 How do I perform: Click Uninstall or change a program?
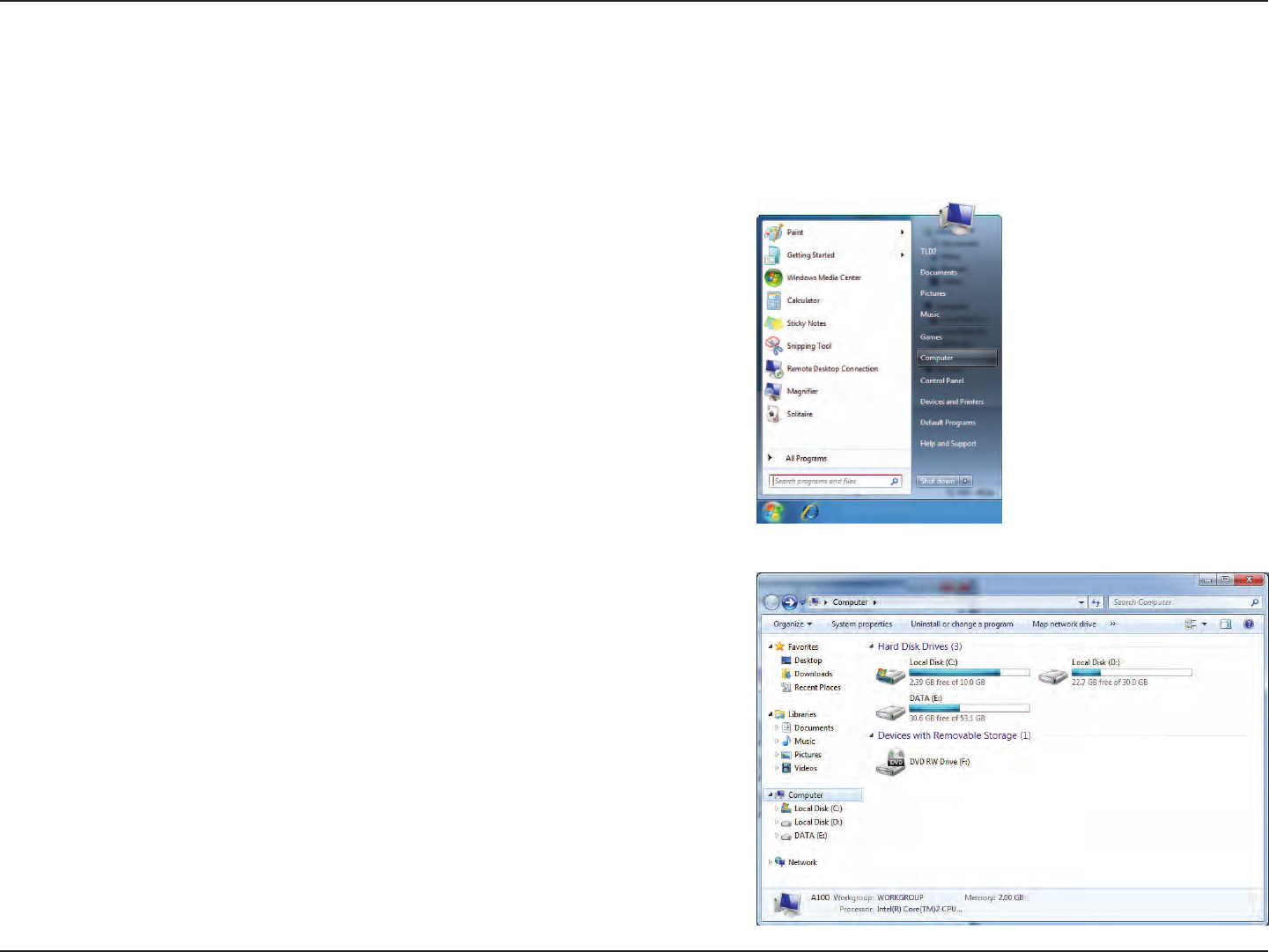pos(962,624)
